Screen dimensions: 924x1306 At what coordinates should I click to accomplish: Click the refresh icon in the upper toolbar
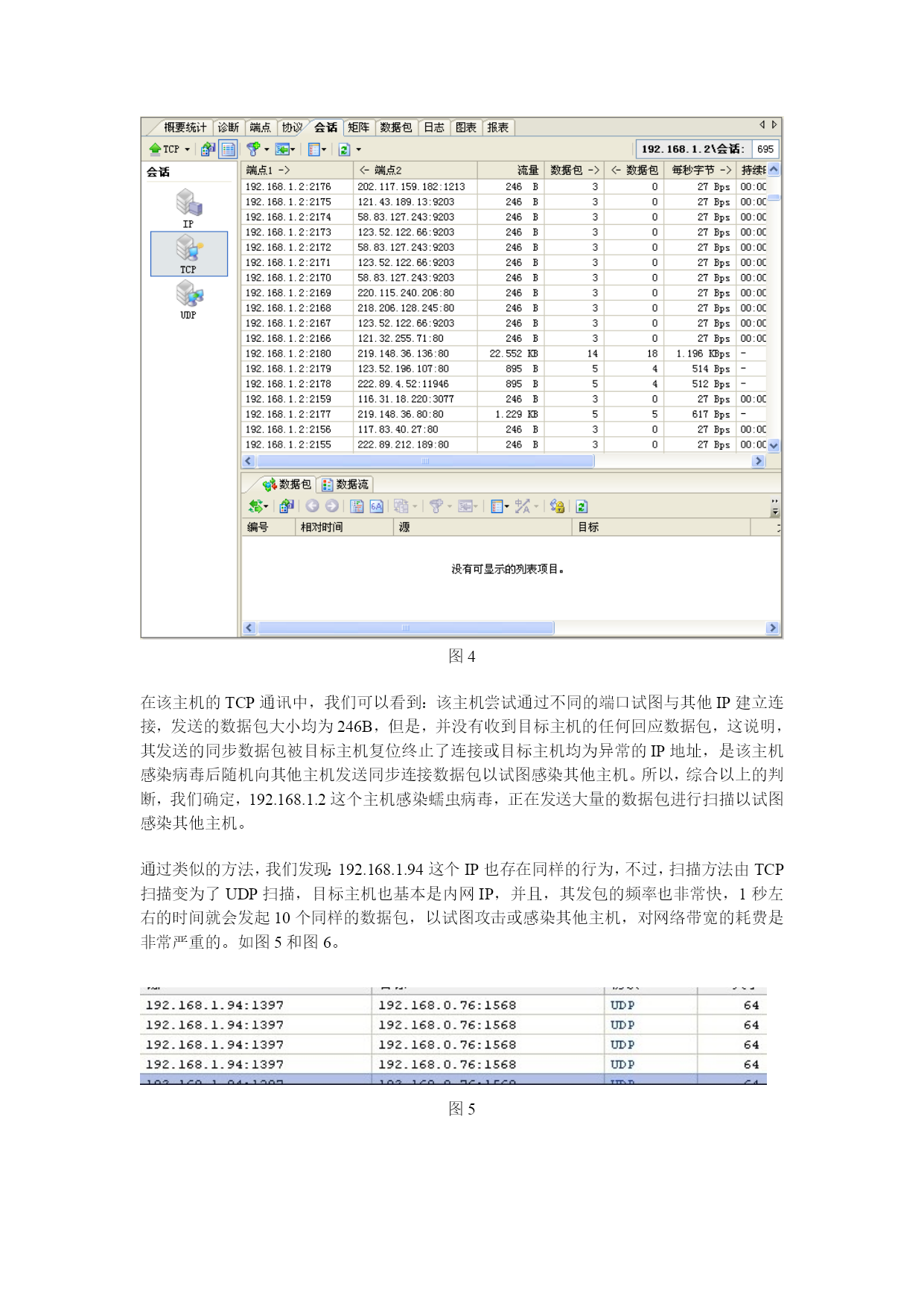[x=344, y=149]
